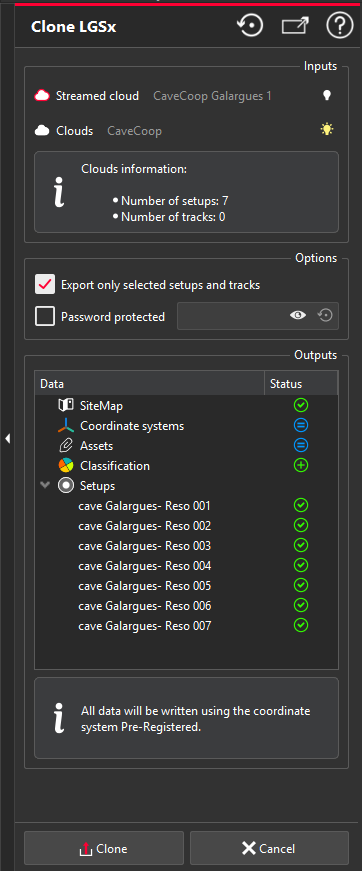Click the Classification colored pie icon
The image size is (362, 871).
click(x=66, y=465)
